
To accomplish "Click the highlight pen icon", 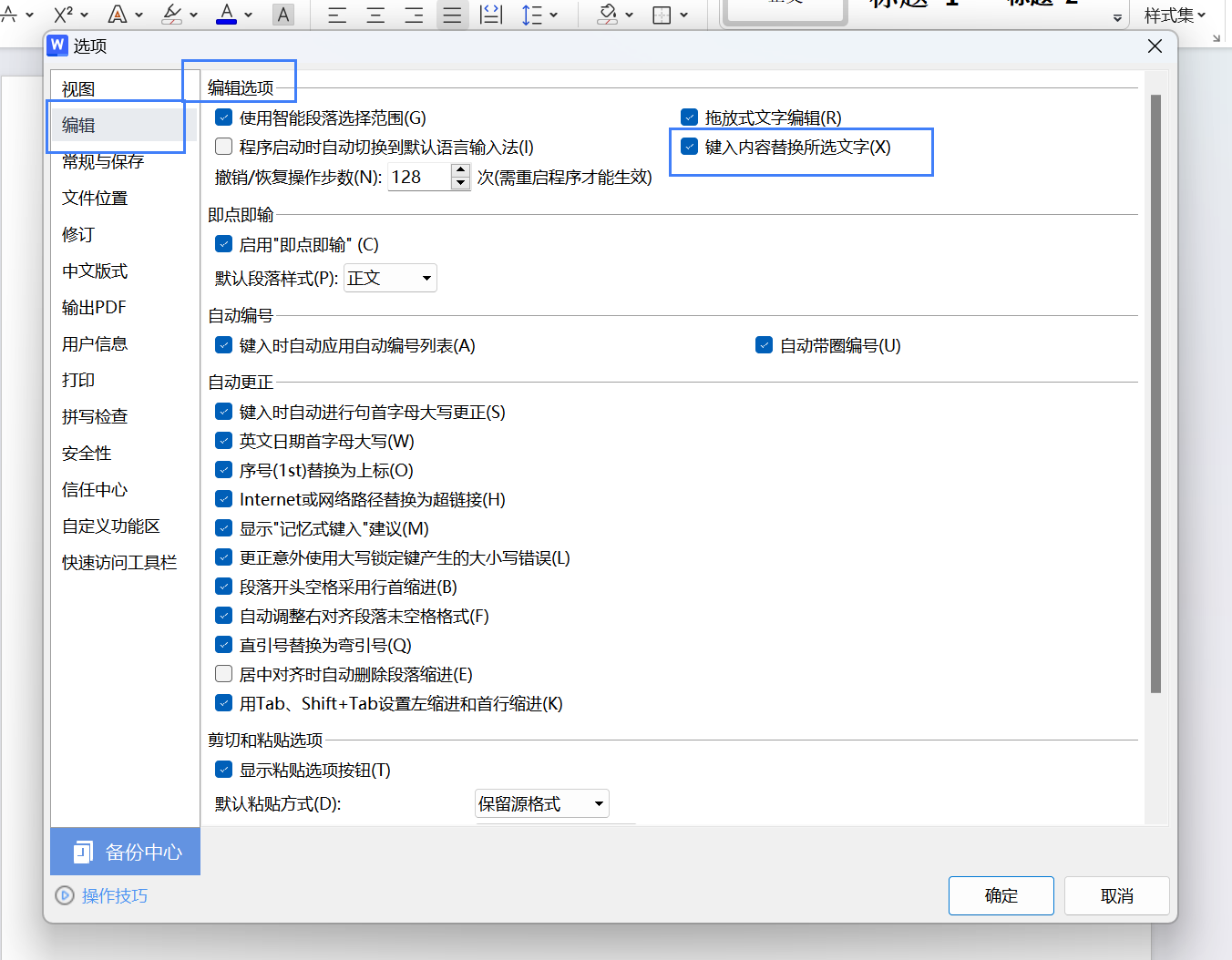I will click(171, 15).
